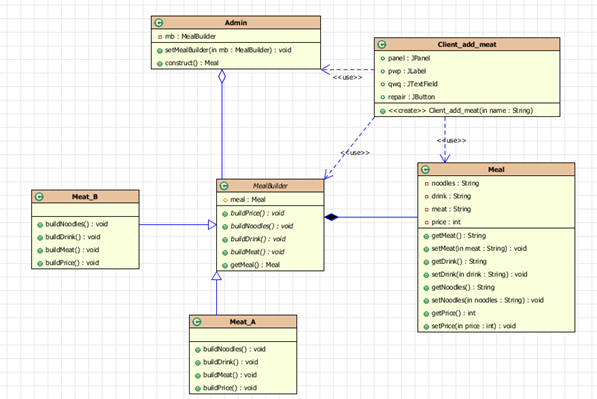
Task: Click private icon beside price : int
Action: click(426, 222)
